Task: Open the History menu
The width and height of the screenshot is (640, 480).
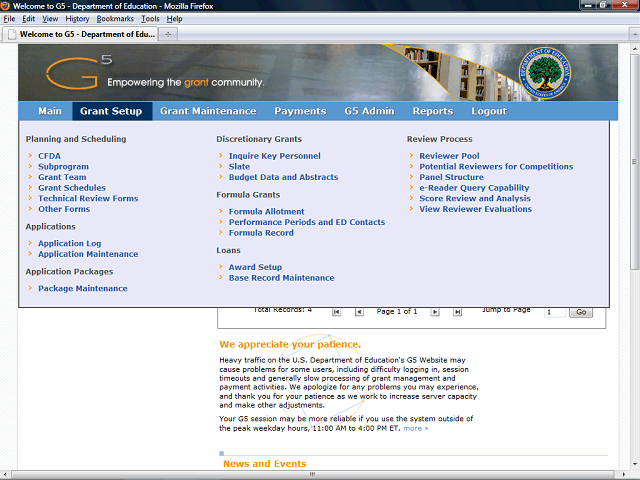Action: click(x=77, y=19)
